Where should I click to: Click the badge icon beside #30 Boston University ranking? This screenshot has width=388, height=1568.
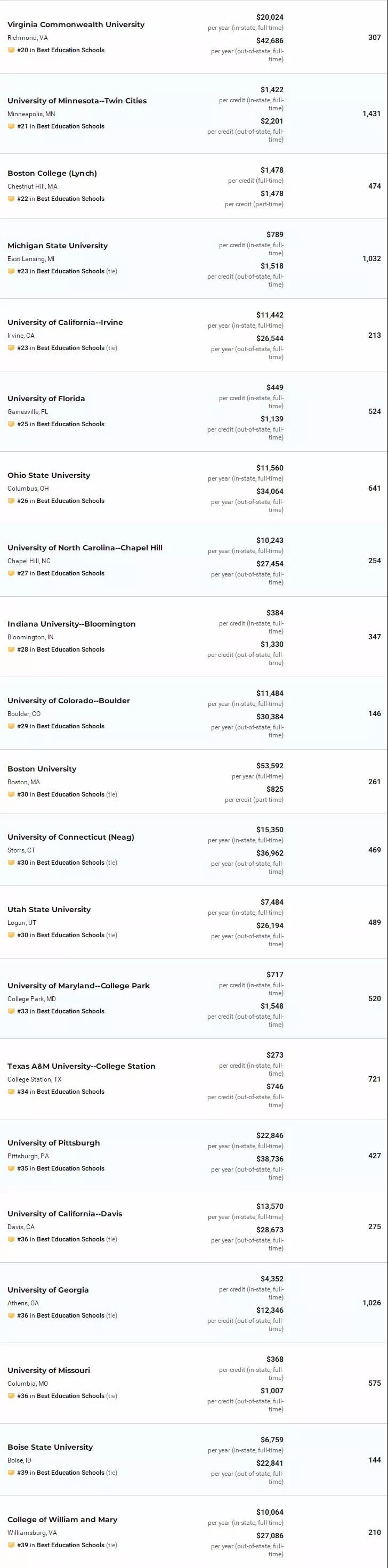tap(11, 794)
